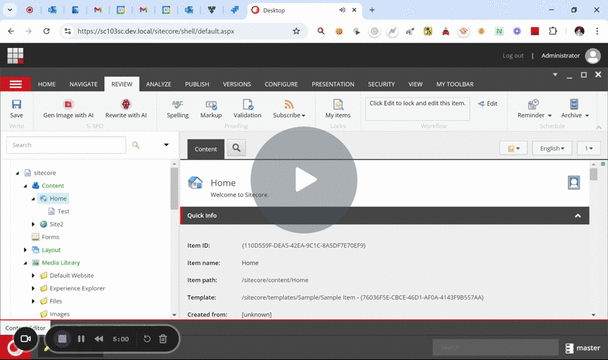Open the red hamburger menu

pos(16,84)
